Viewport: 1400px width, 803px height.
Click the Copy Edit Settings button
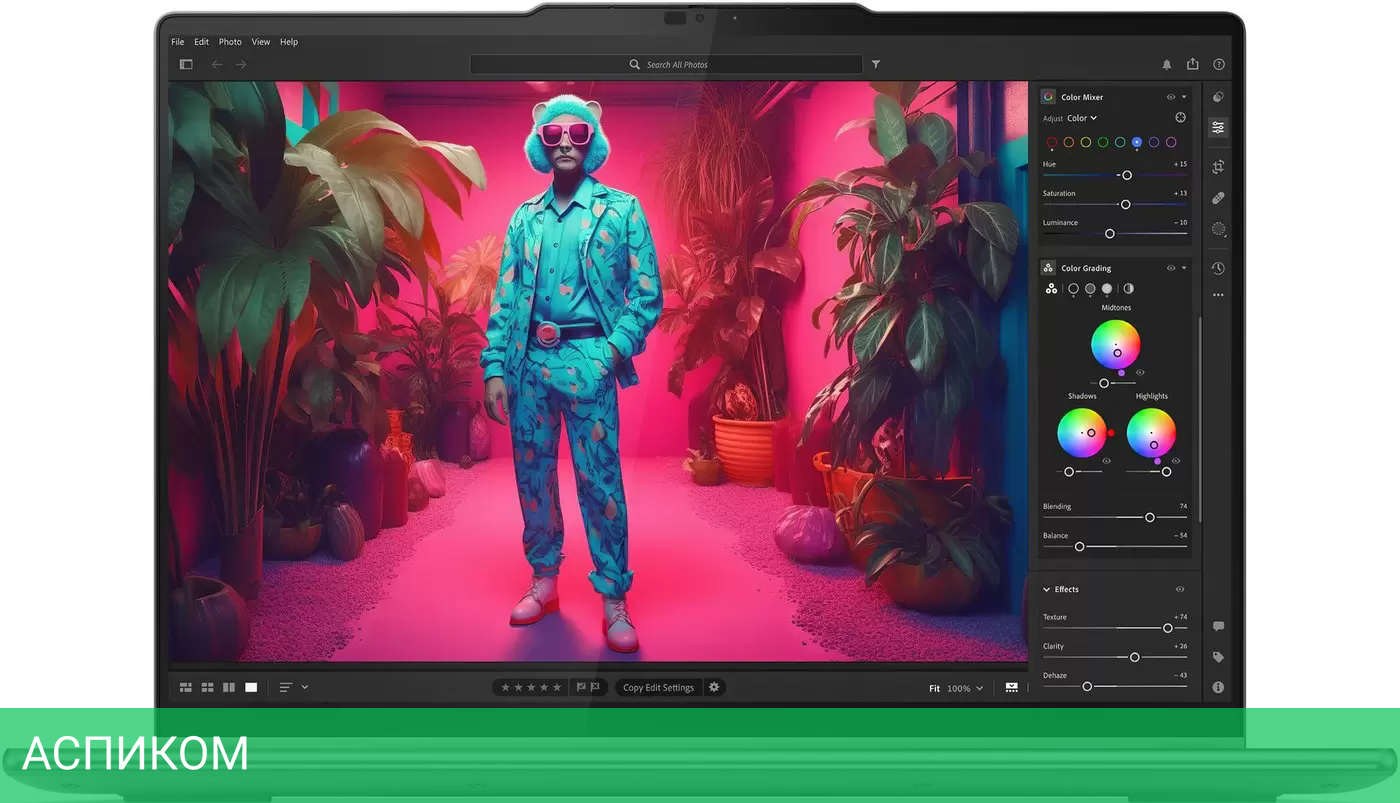(x=658, y=687)
